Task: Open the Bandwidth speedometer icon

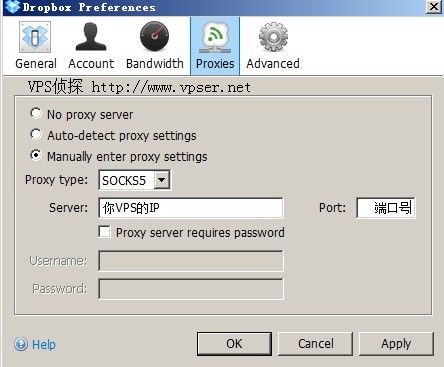Action: [x=154, y=37]
